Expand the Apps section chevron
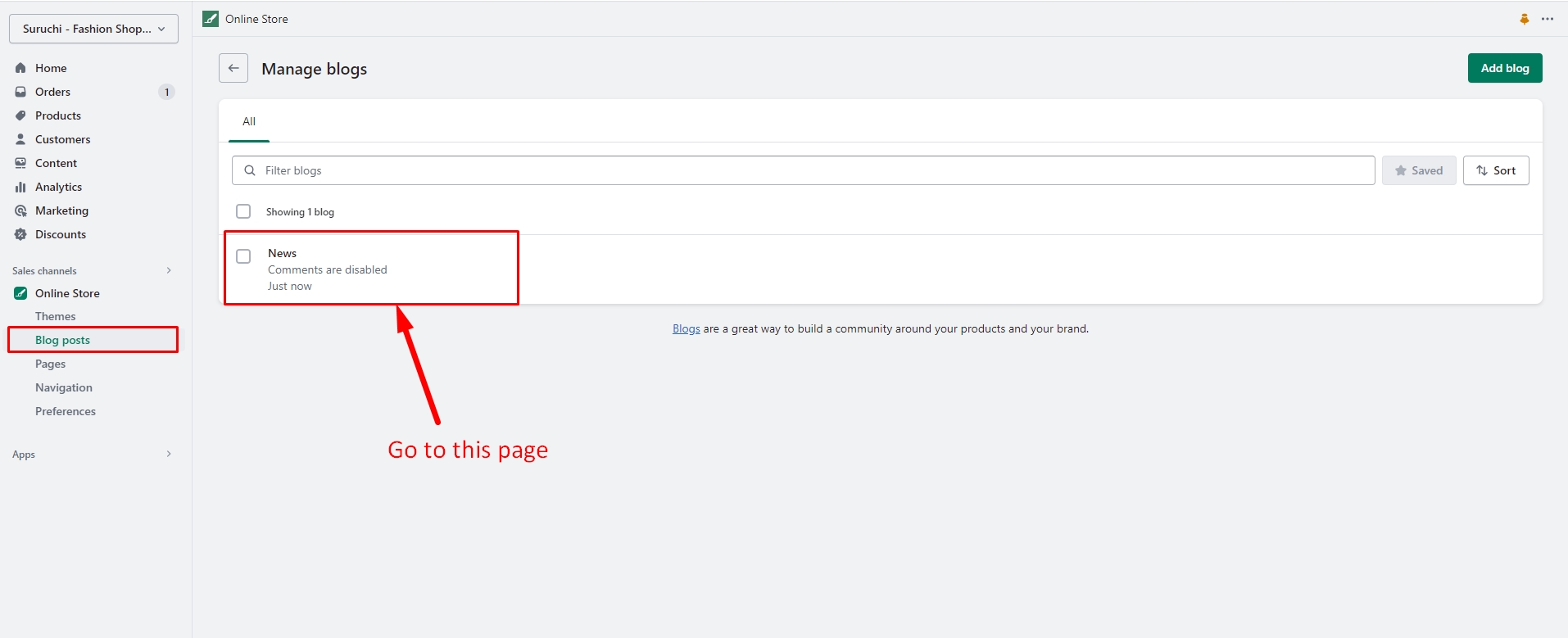Screen dimensions: 1568x638 (169, 454)
